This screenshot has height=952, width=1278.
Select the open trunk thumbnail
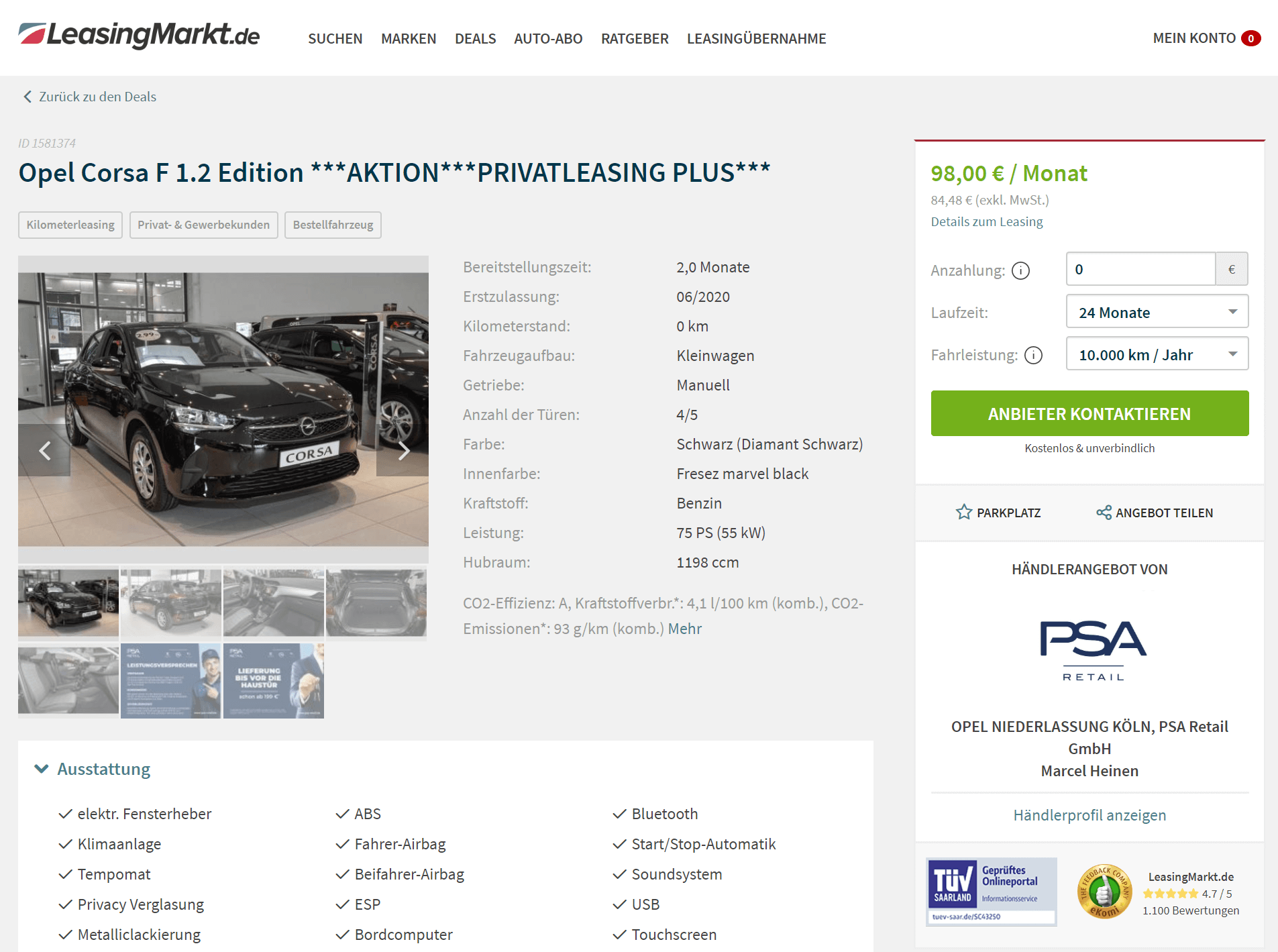[x=376, y=602]
